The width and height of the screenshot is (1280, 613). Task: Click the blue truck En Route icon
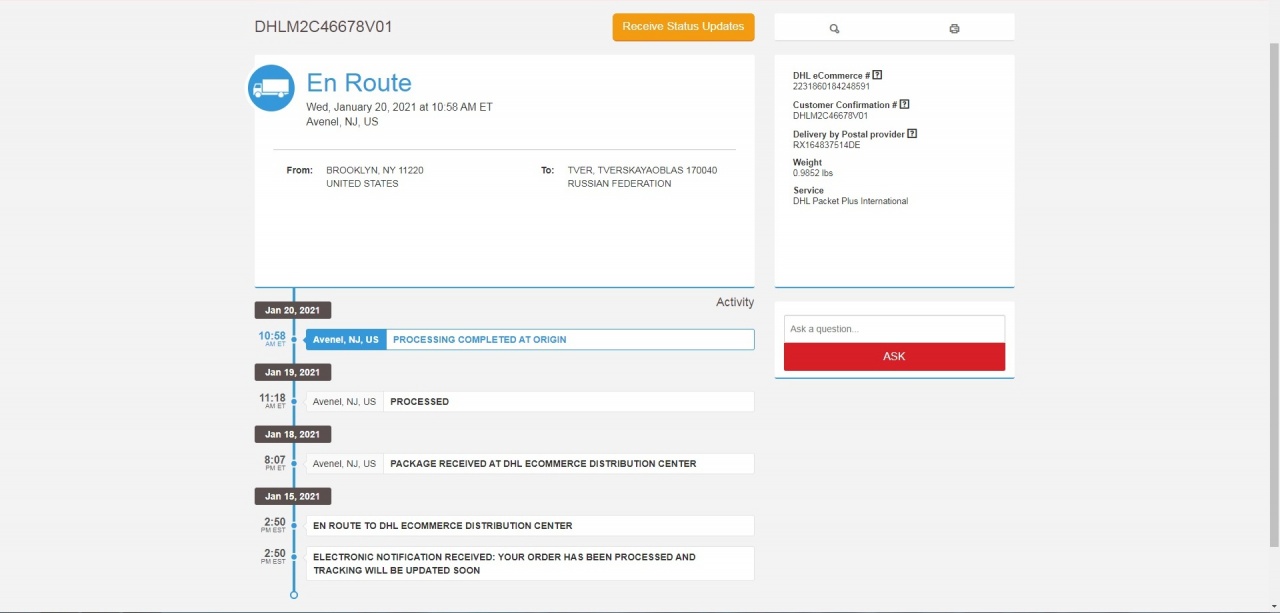(271, 88)
